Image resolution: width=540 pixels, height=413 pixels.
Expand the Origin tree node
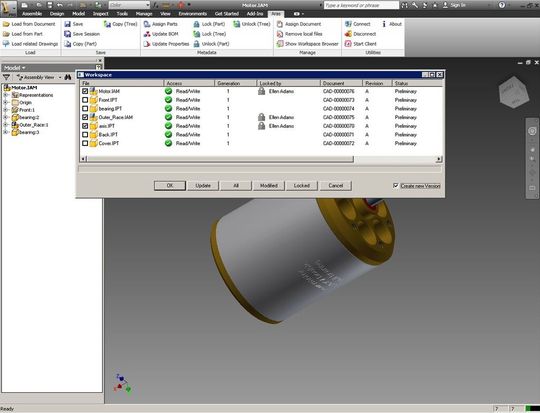tap(6, 102)
